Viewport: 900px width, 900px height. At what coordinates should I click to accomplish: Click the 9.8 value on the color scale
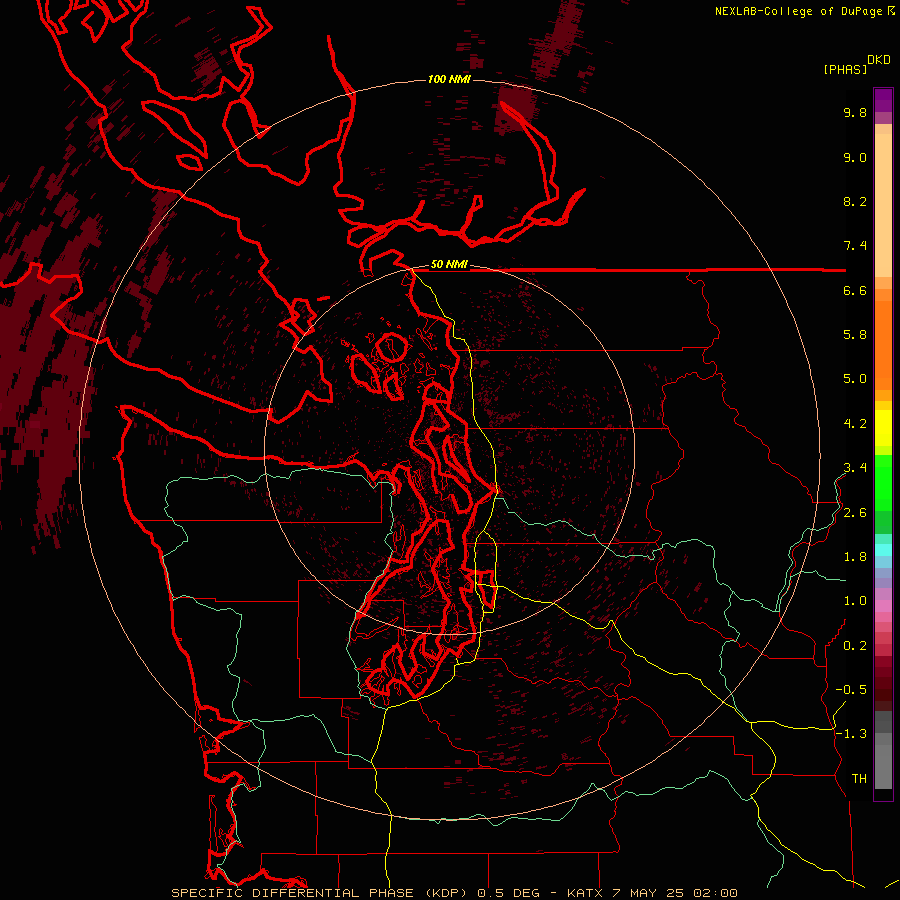coord(855,112)
